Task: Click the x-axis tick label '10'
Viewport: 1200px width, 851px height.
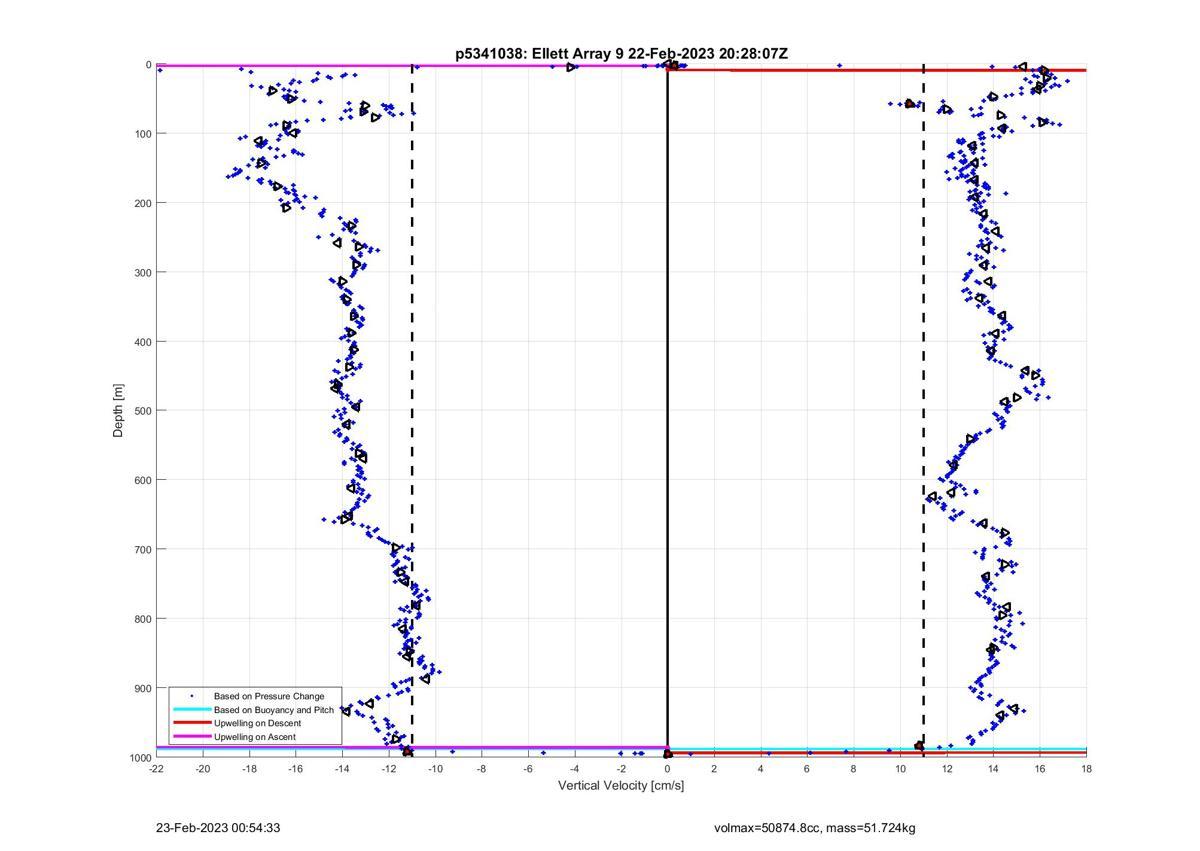Action: tap(900, 769)
